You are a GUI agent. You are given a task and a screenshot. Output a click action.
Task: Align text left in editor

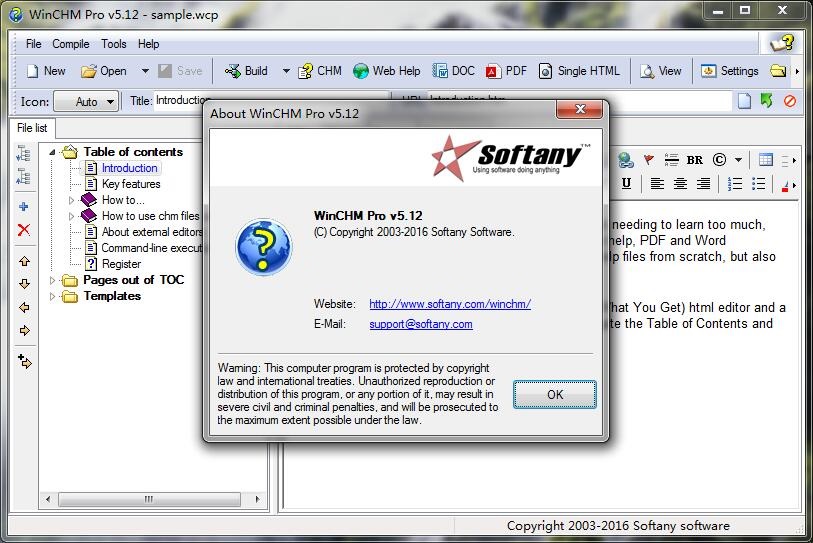point(657,184)
